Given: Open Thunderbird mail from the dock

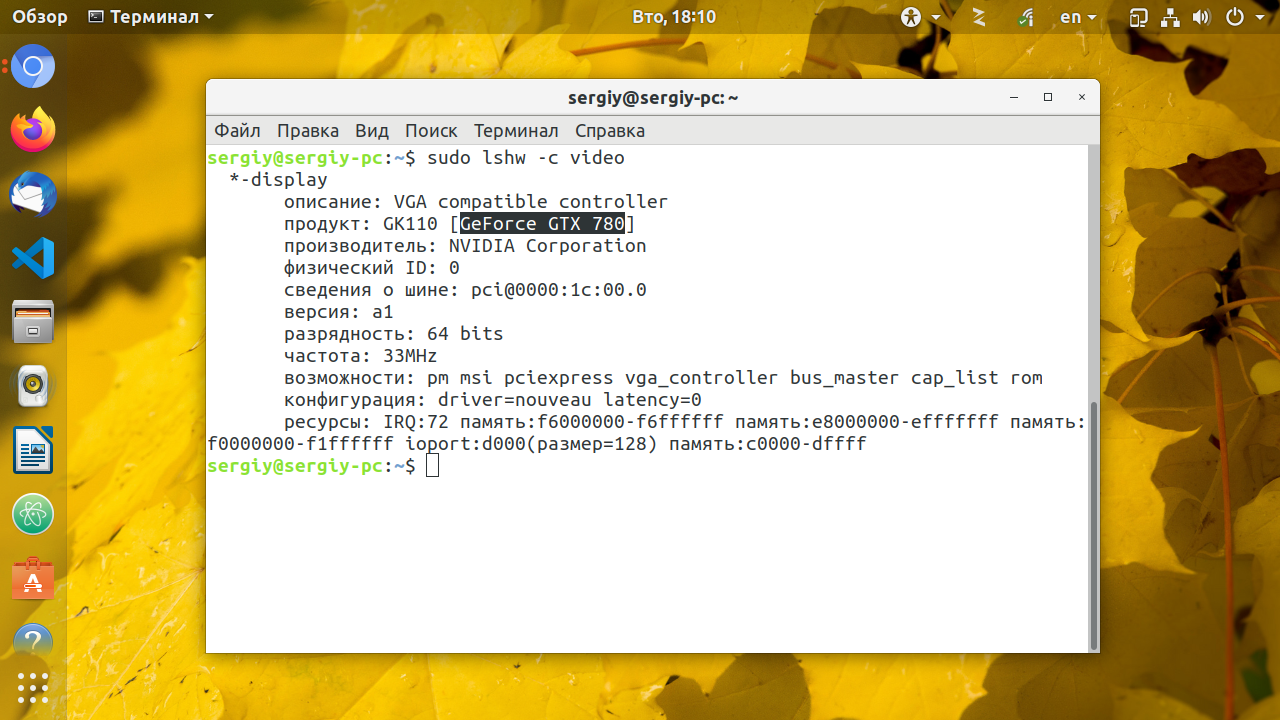Looking at the screenshot, I should point(33,194).
